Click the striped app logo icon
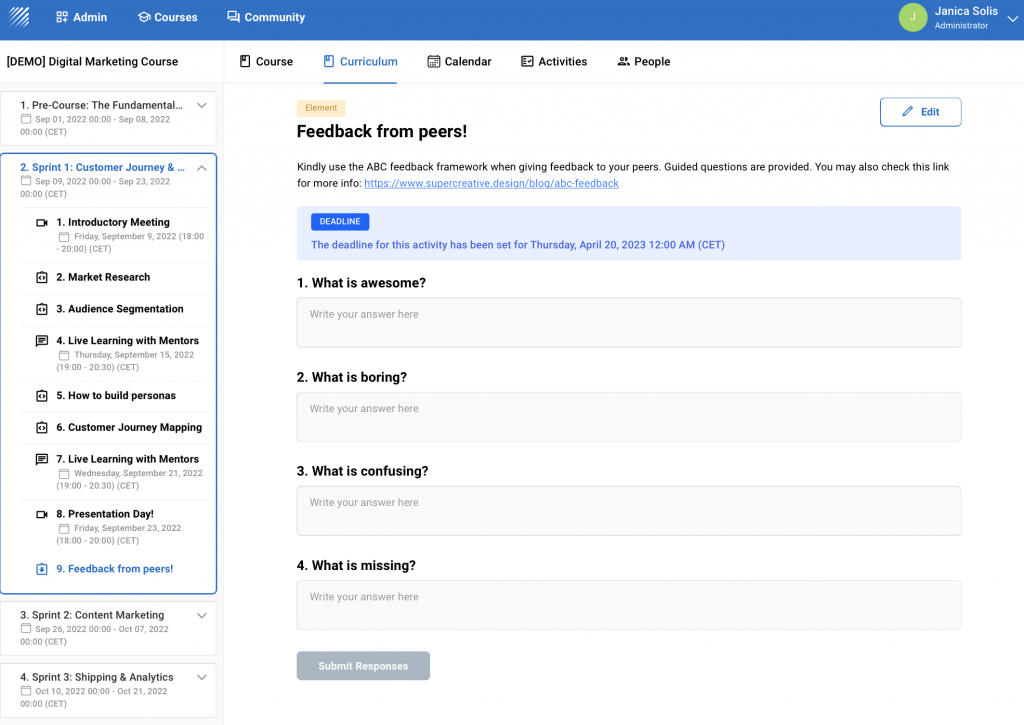 point(20,17)
